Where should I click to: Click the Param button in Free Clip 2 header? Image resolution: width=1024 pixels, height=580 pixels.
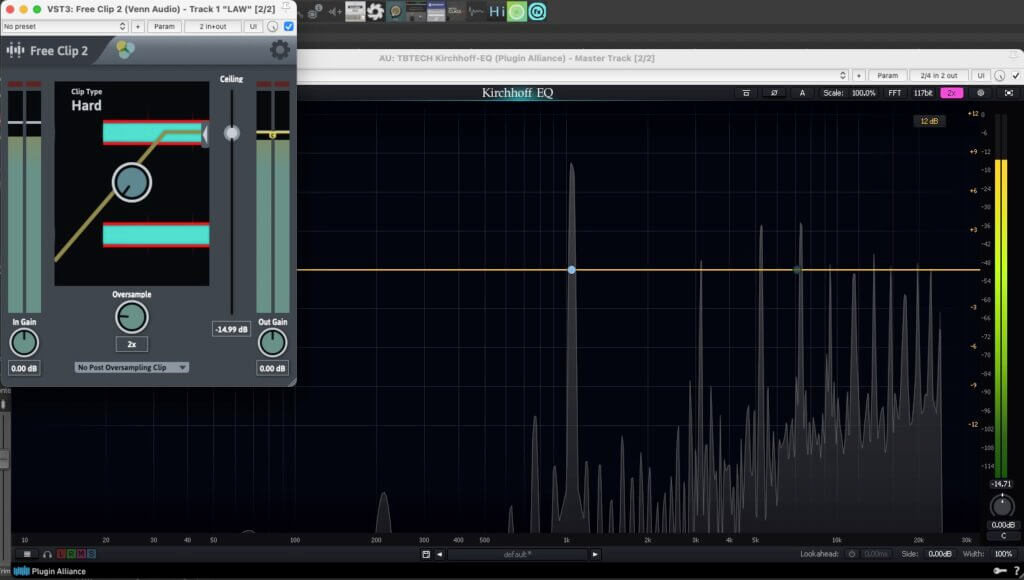pos(164,26)
